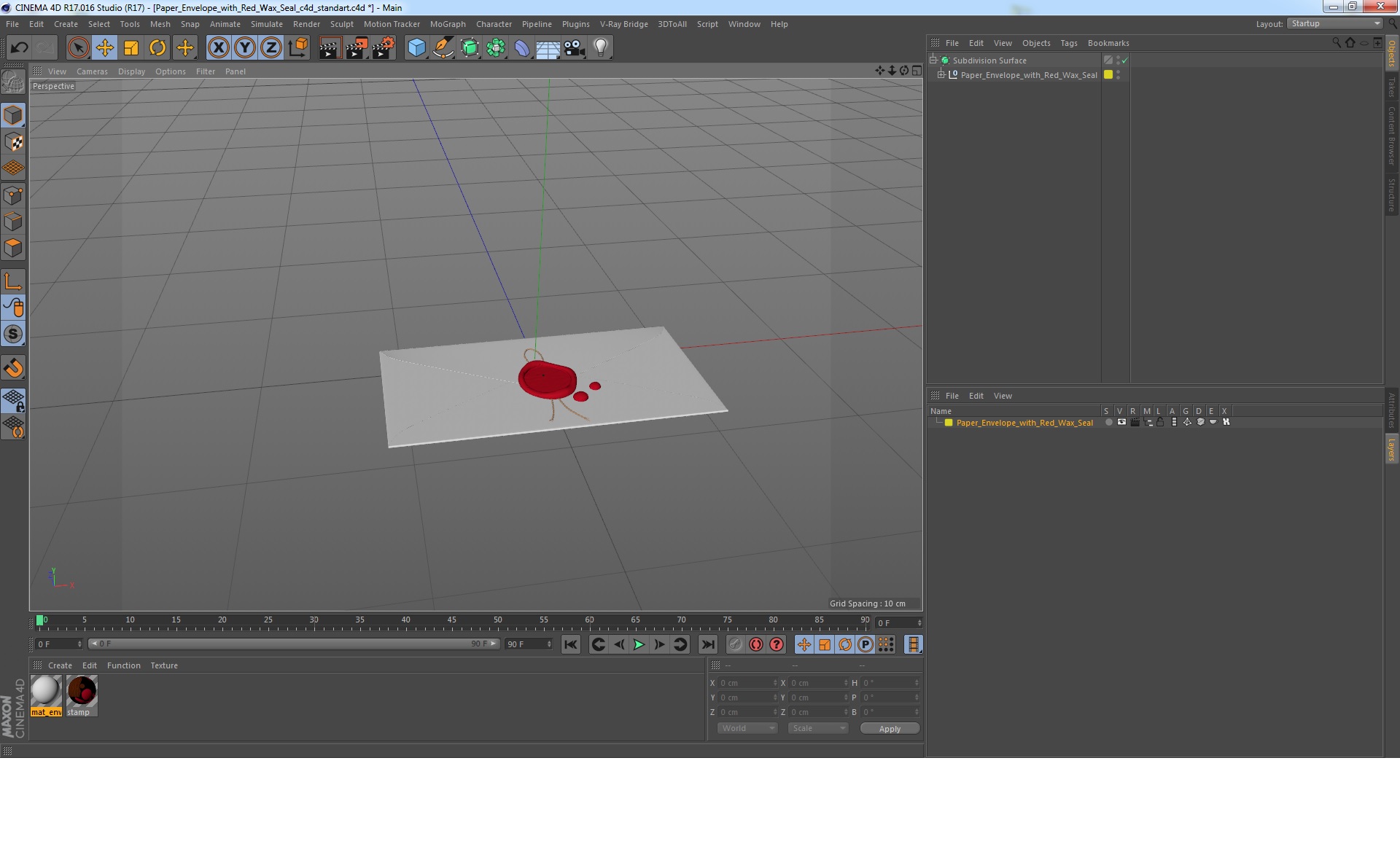Open the Array modeling objects icon
Viewport: 1400px width, 844px height.
point(496,48)
